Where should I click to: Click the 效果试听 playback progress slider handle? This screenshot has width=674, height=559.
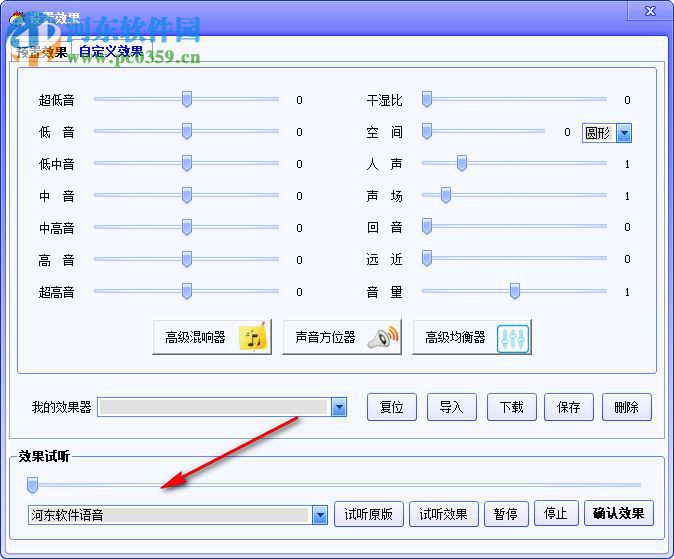(32, 485)
